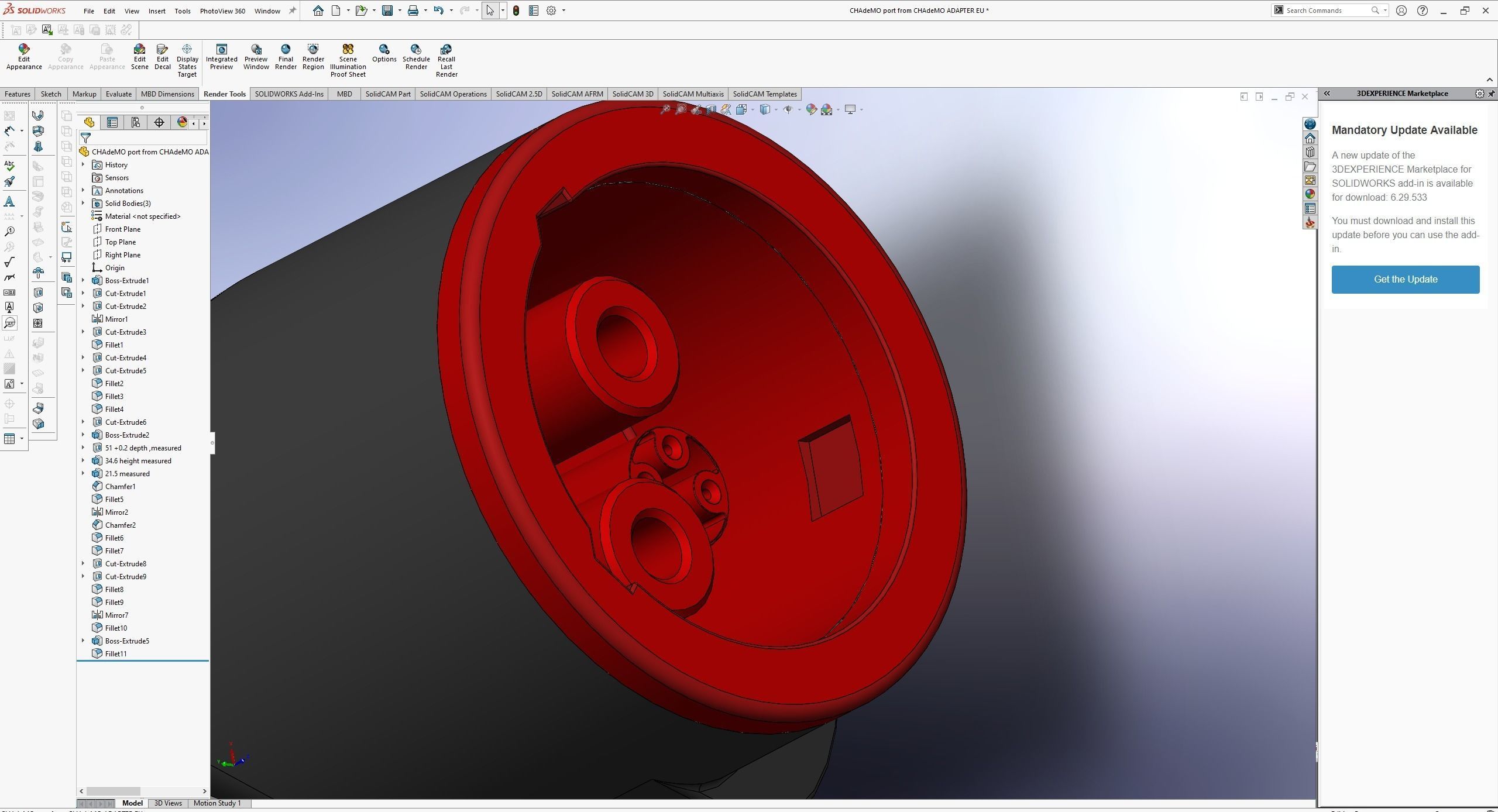This screenshot has width=1498, height=812.
Task: Open the Motion Study 1 tab
Action: coord(217,803)
